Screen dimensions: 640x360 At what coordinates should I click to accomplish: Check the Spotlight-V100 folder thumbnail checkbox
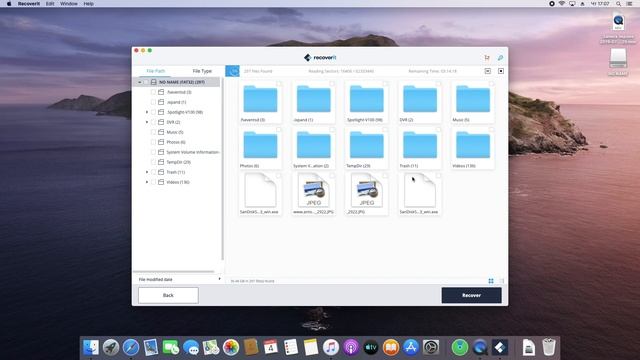(385, 84)
